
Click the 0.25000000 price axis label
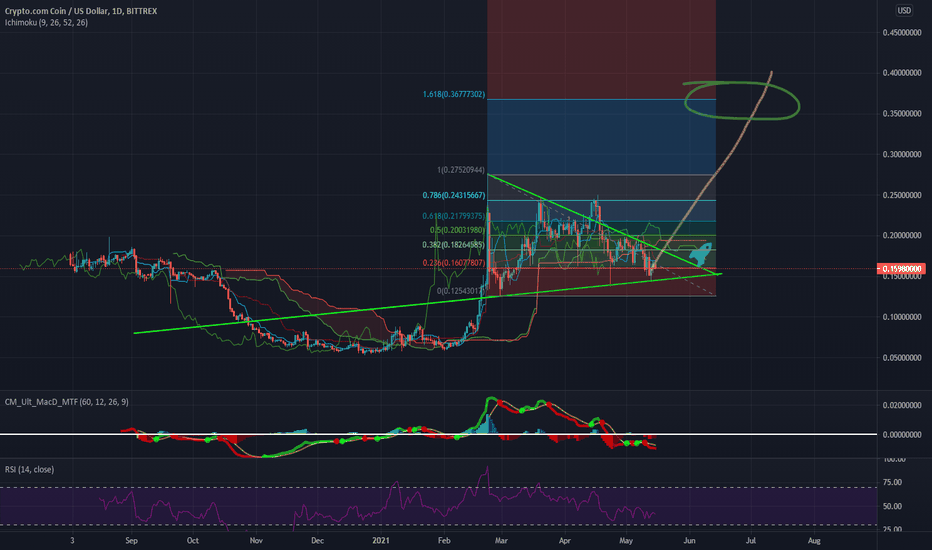pyautogui.click(x=902, y=195)
